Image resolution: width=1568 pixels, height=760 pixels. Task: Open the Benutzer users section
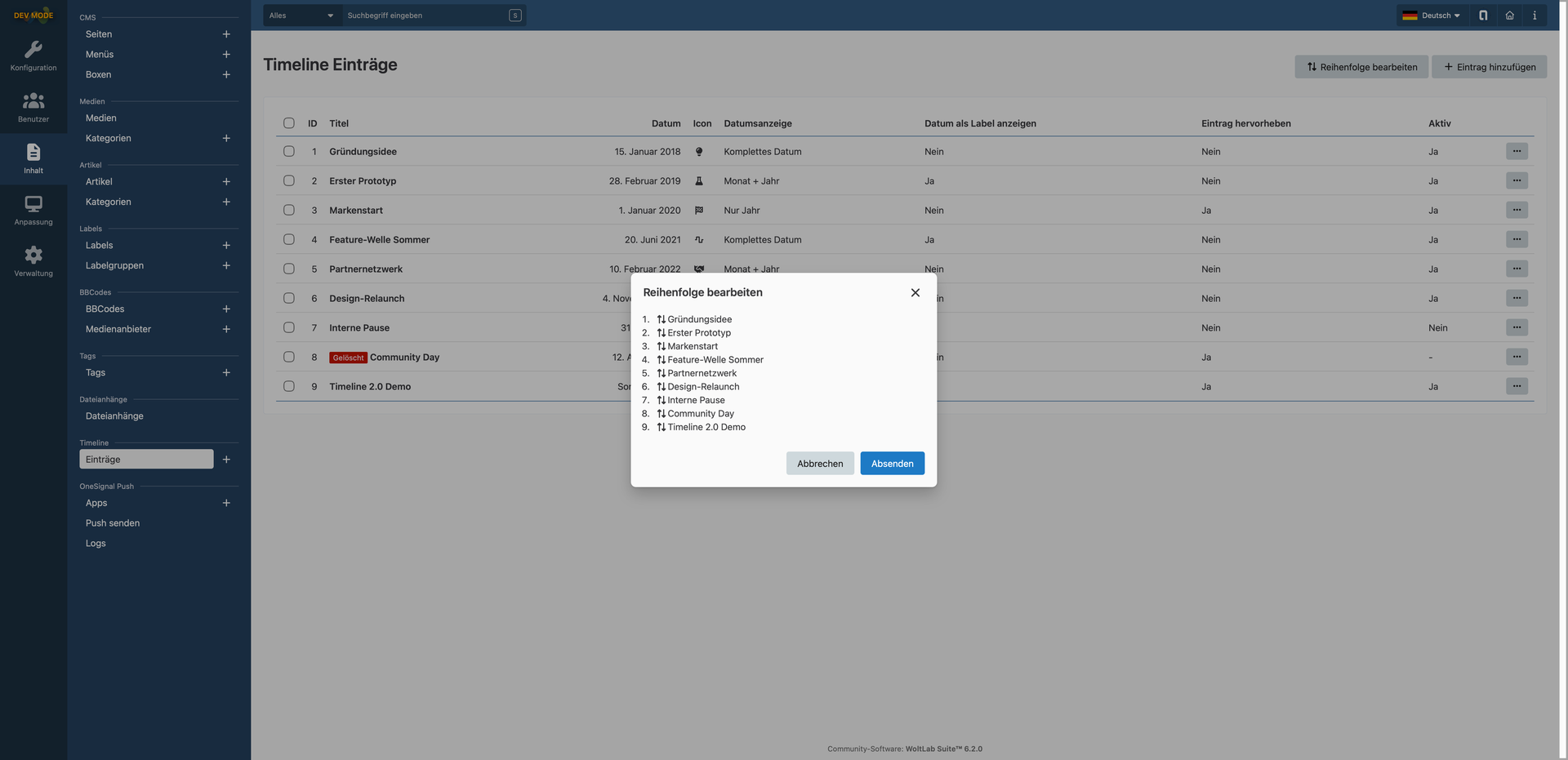[x=33, y=107]
